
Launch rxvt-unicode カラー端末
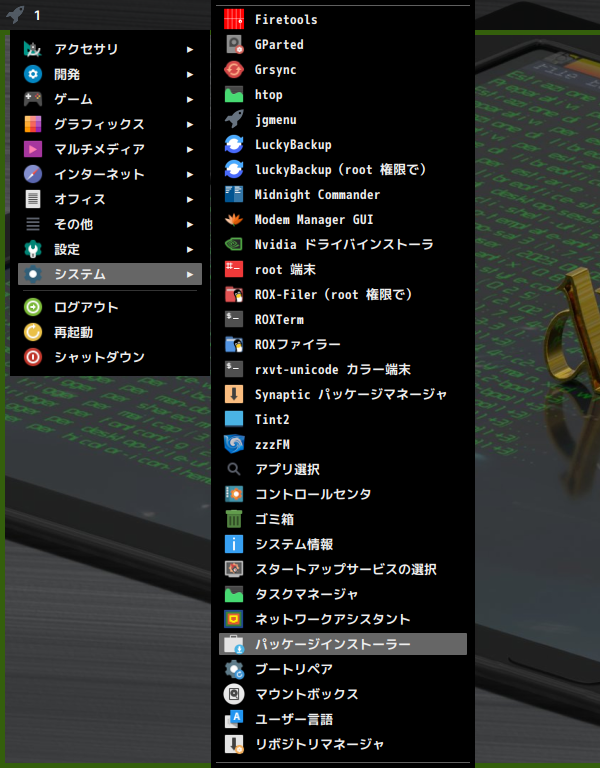click(343, 369)
